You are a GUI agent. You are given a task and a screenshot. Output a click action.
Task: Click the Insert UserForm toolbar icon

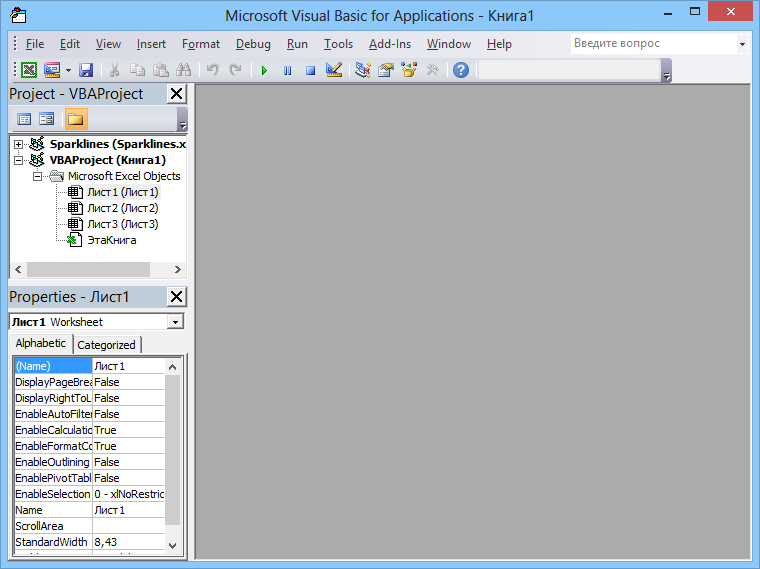52,70
